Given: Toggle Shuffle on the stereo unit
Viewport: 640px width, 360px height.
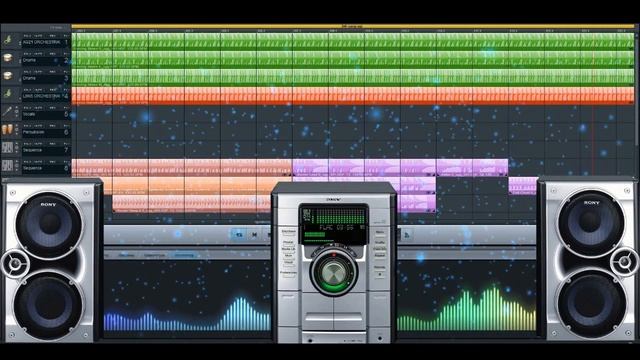Looking at the screenshot, I should pyautogui.click(x=380, y=244).
